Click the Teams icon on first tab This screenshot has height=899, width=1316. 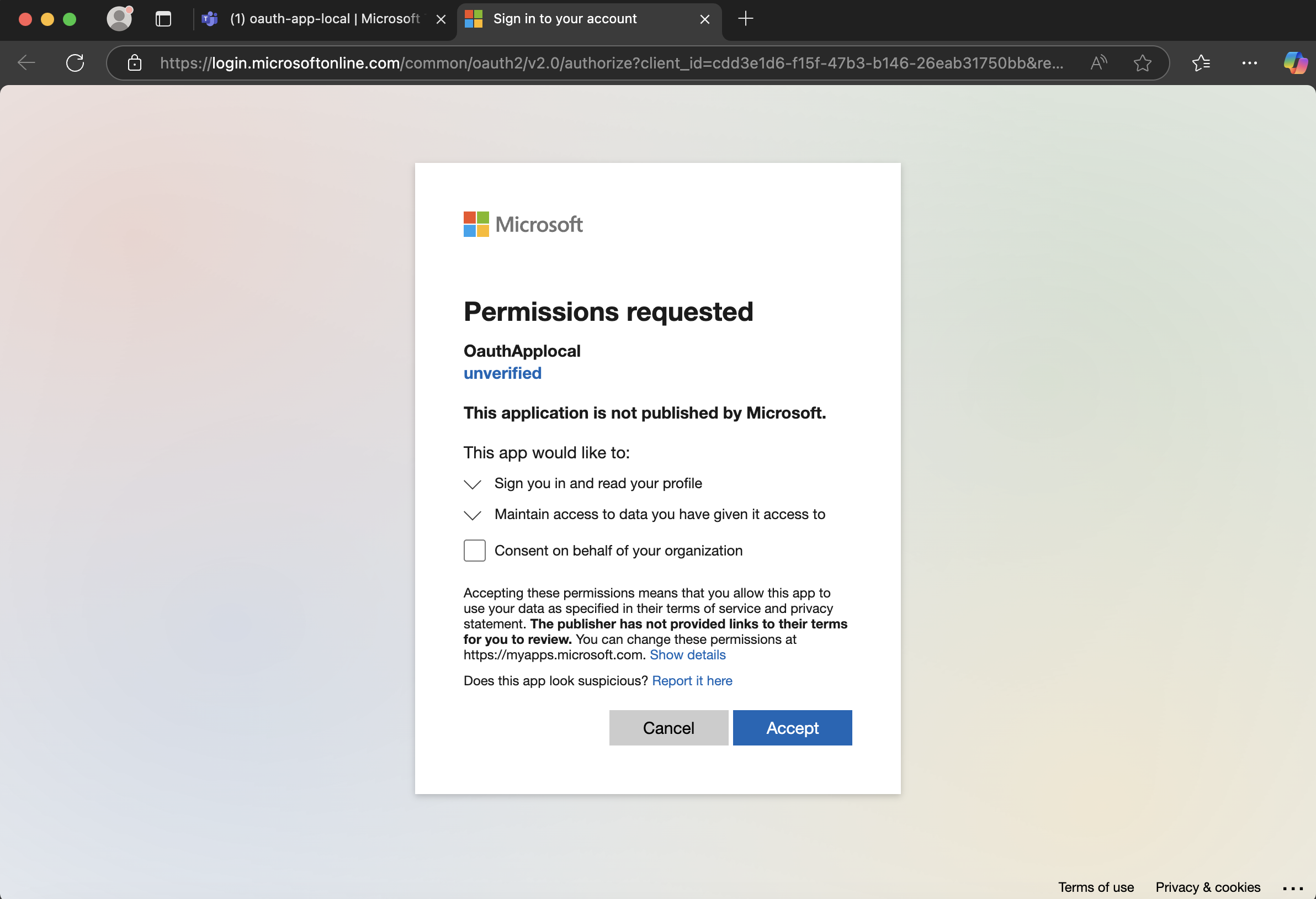click(x=210, y=19)
